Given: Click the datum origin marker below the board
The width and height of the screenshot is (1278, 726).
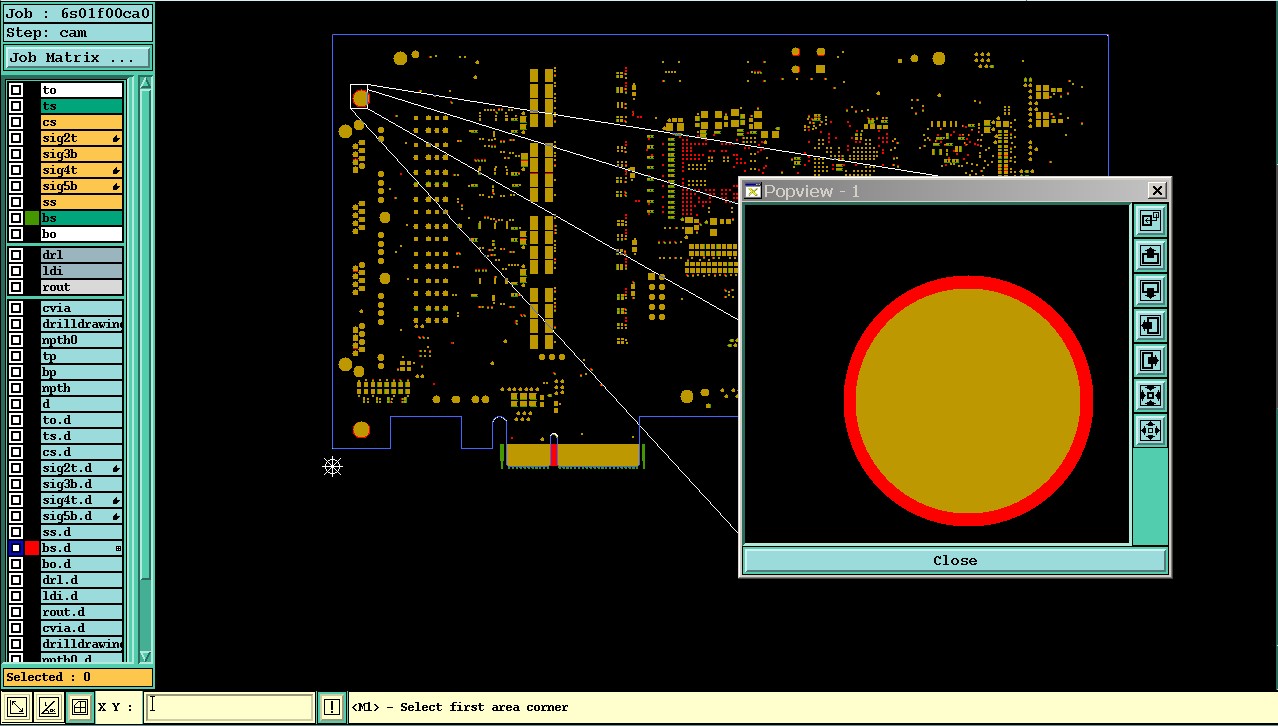Looking at the screenshot, I should pyautogui.click(x=333, y=466).
